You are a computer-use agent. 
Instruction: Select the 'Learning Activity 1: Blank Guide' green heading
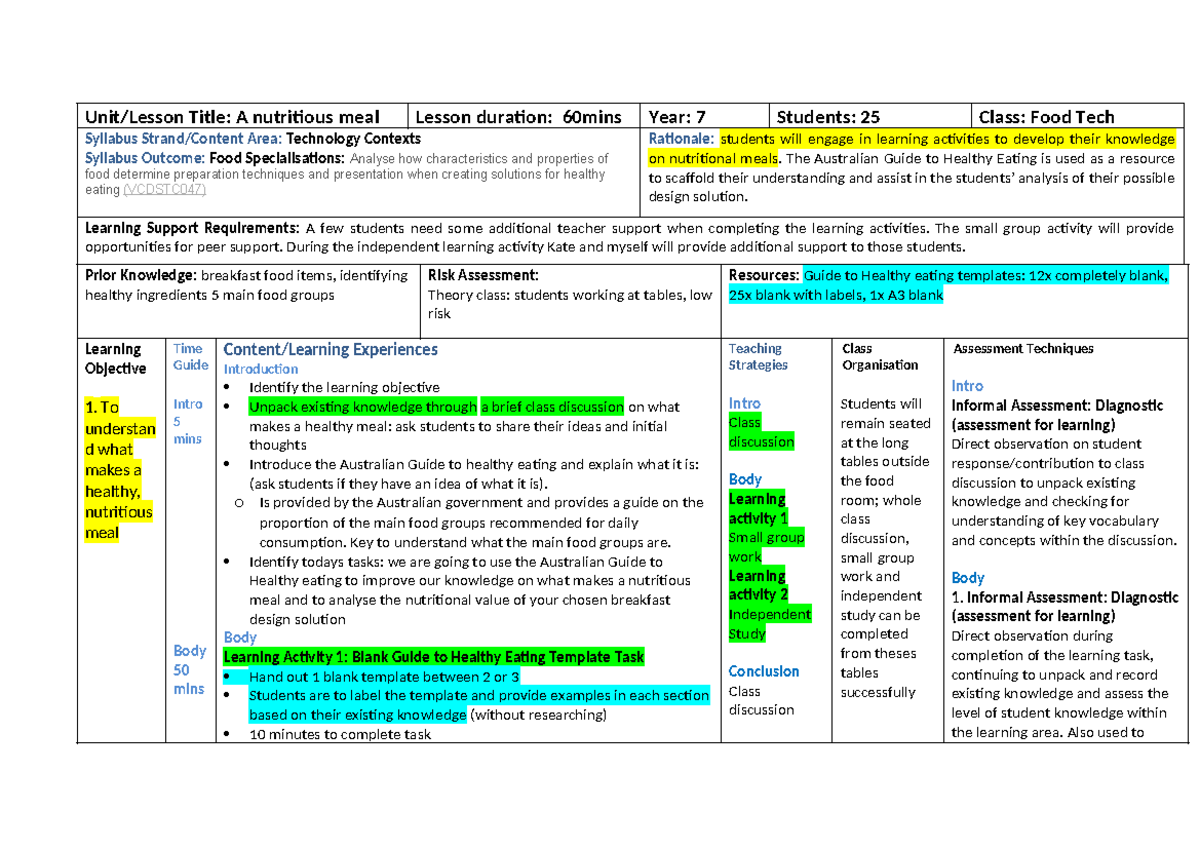pos(434,657)
